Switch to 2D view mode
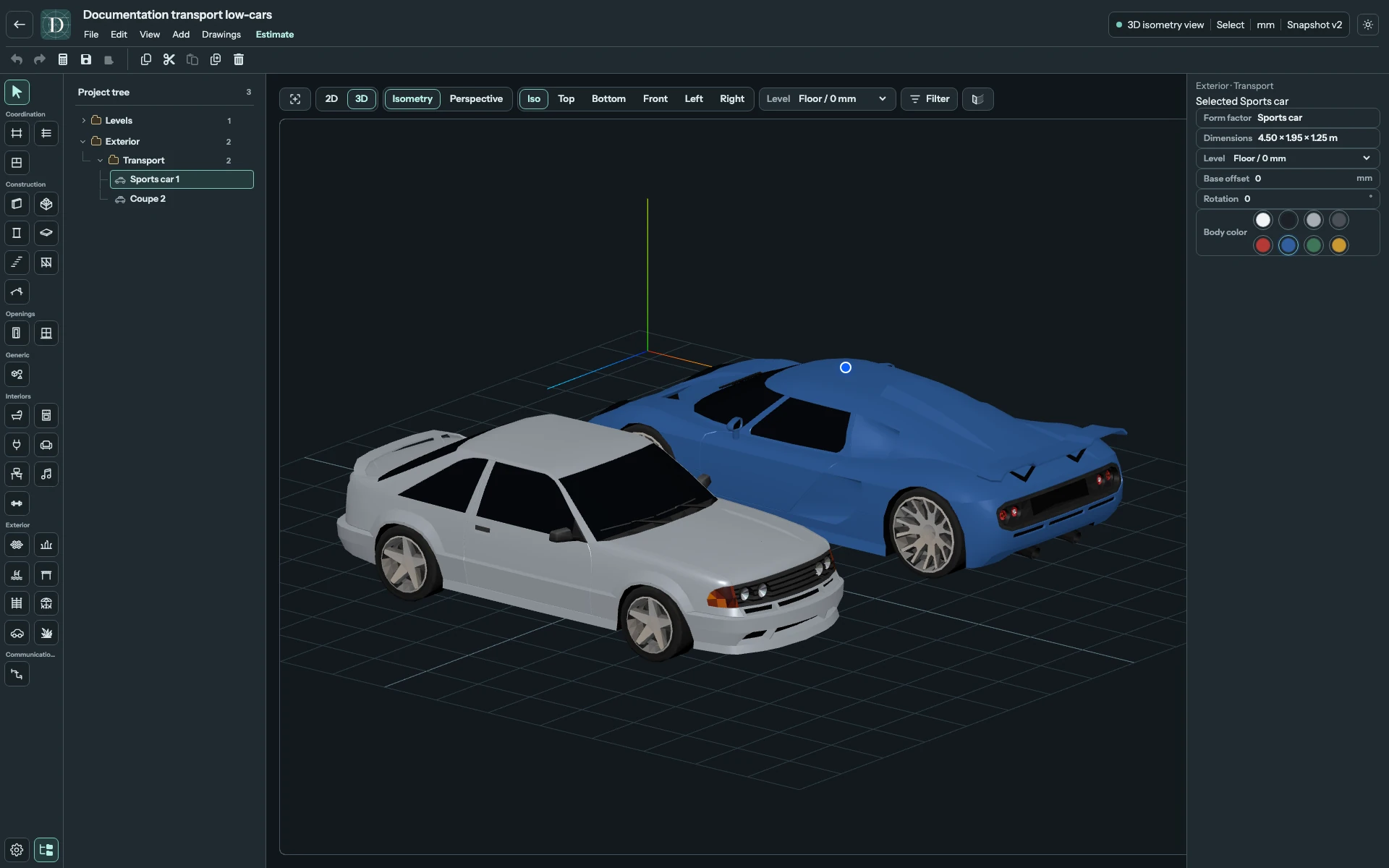The width and height of the screenshot is (1389, 868). tap(331, 99)
